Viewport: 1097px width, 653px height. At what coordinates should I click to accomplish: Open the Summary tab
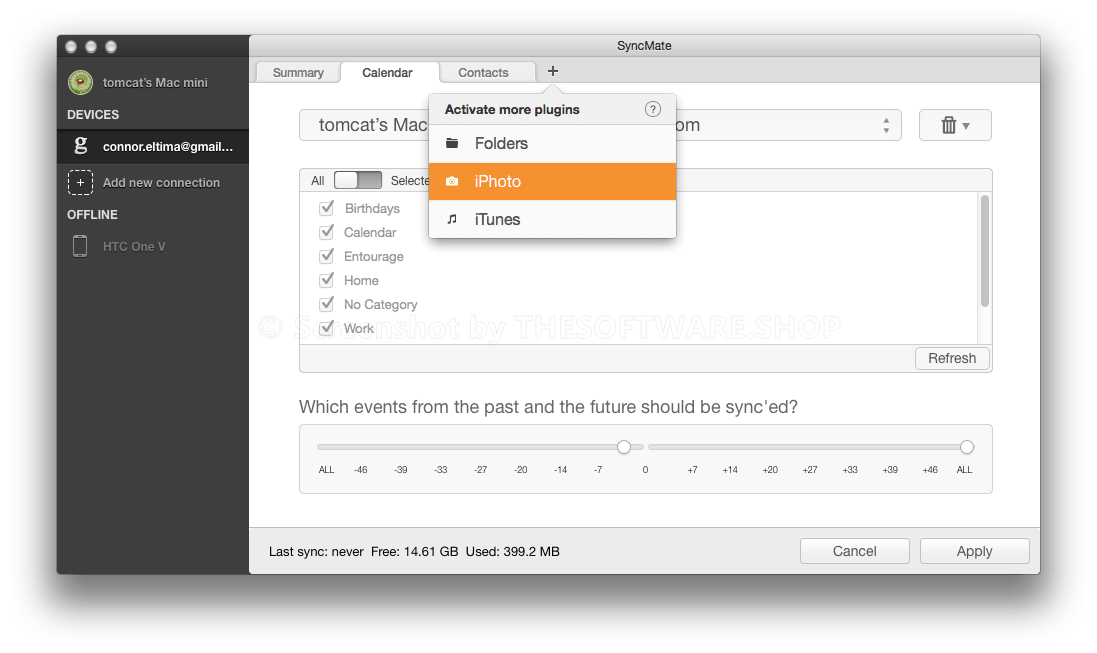point(297,71)
